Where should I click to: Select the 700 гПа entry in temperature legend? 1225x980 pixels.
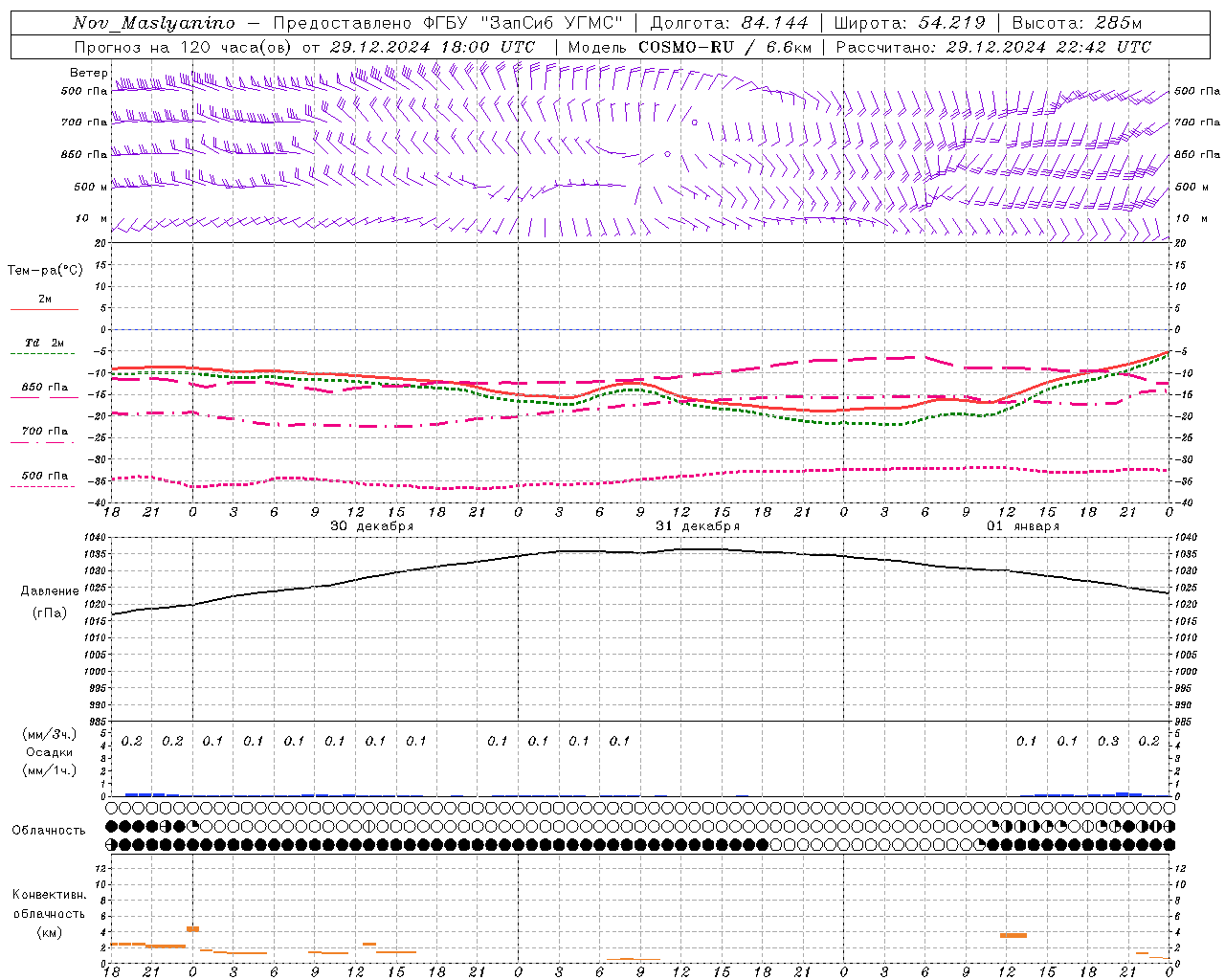tap(45, 432)
